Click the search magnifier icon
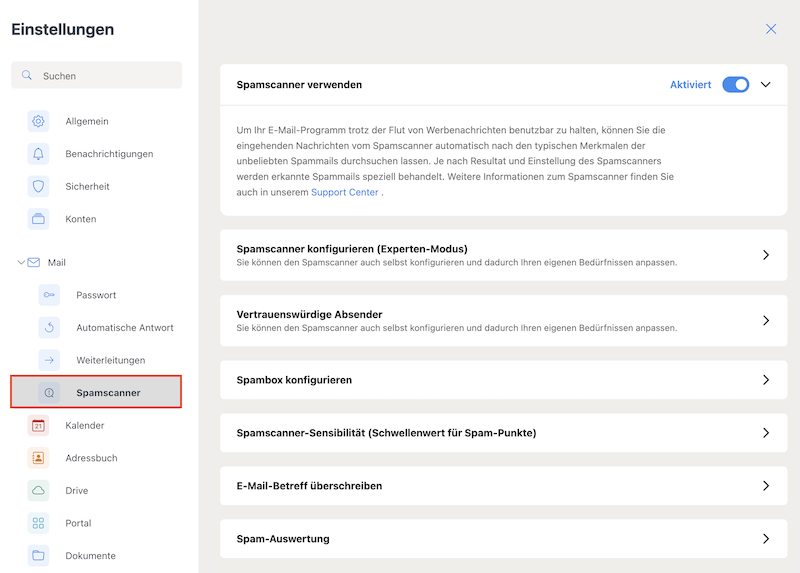This screenshot has width=800, height=573. point(27,76)
